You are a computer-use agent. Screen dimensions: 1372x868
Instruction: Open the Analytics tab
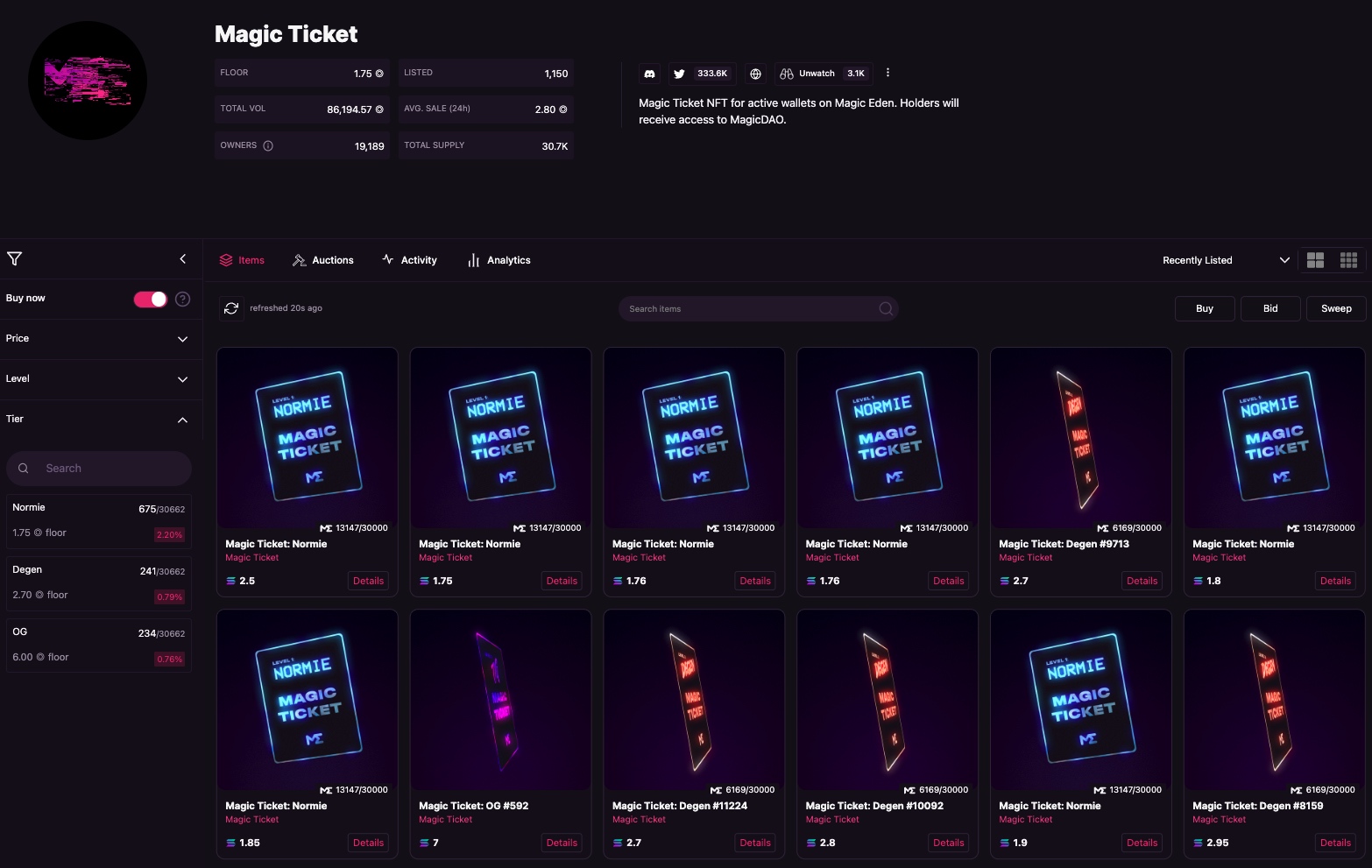click(499, 260)
